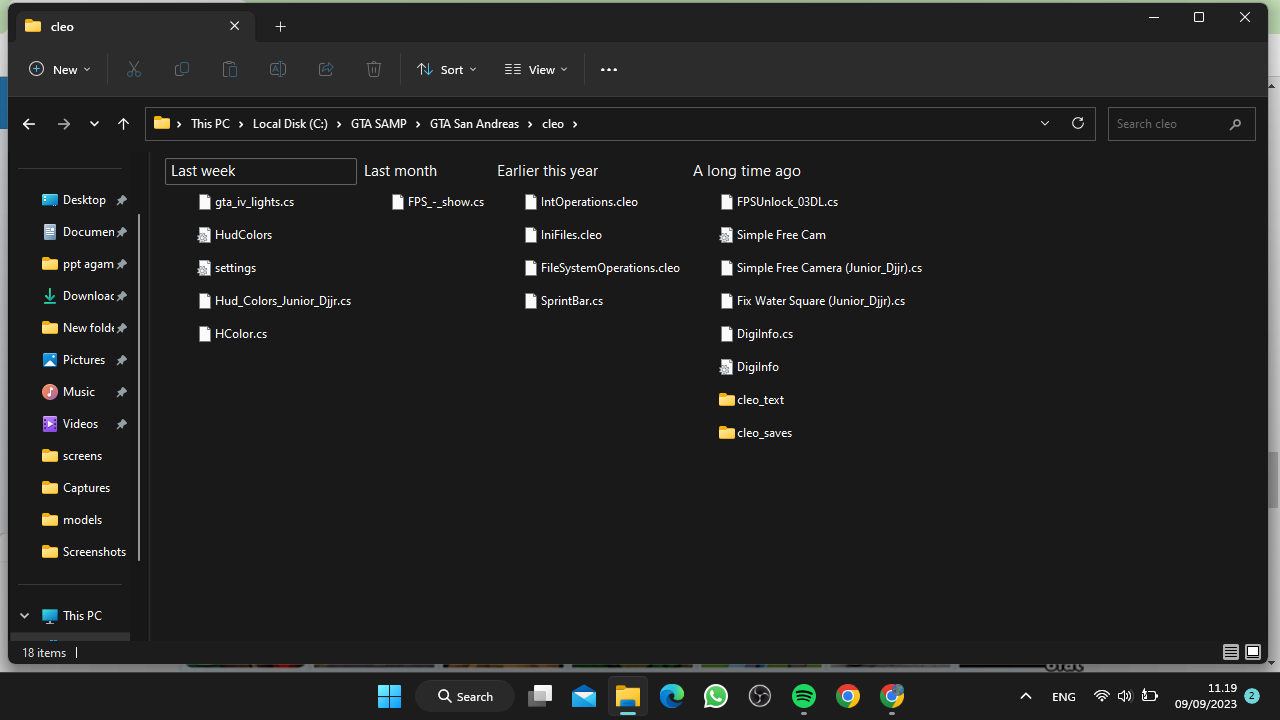Switch to large icons view in status bar
This screenshot has height=720, width=1280.
[1253, 652]
